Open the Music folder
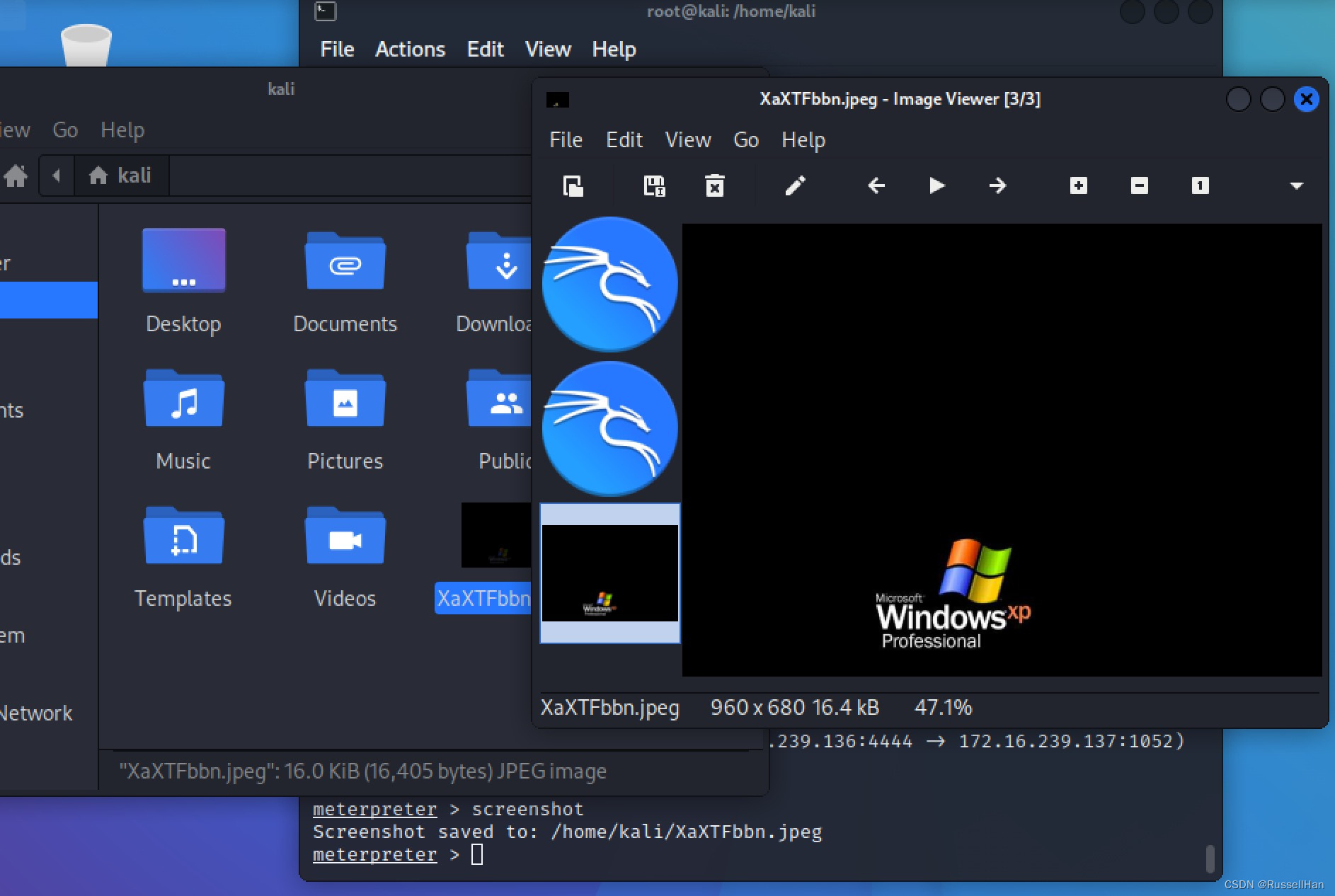Screen dimensions: 1335x896 point(183,419)
